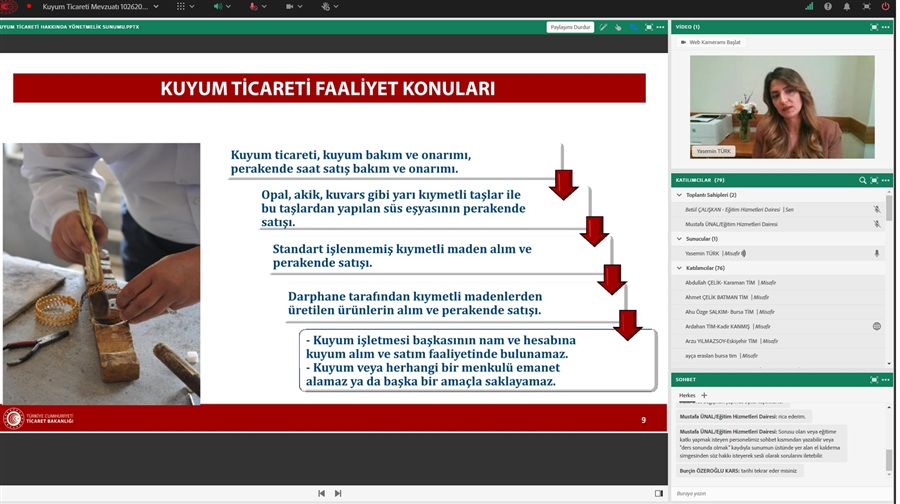Collapse the 'Toplantı Sahipleri' group
This screenshot has height=504, width=900.
(x=680, y=195)
